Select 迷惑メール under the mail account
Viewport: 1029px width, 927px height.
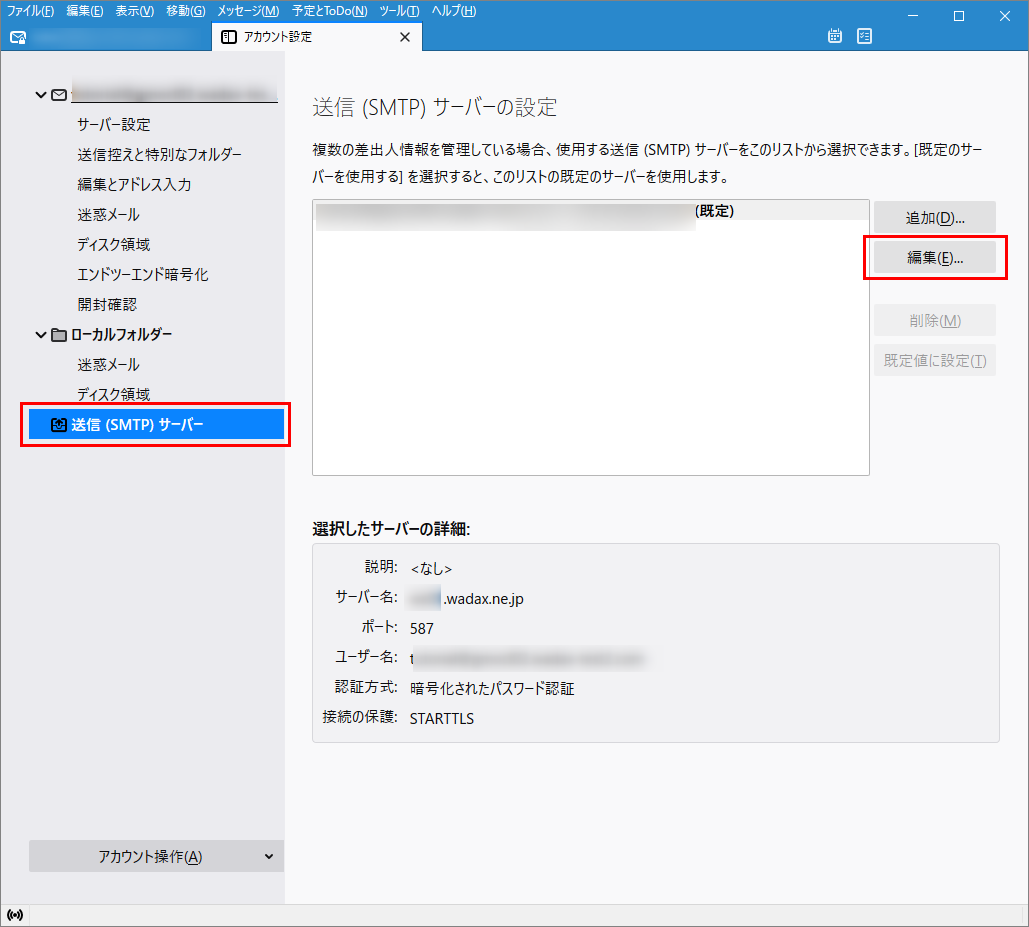(x=108, y=215)
